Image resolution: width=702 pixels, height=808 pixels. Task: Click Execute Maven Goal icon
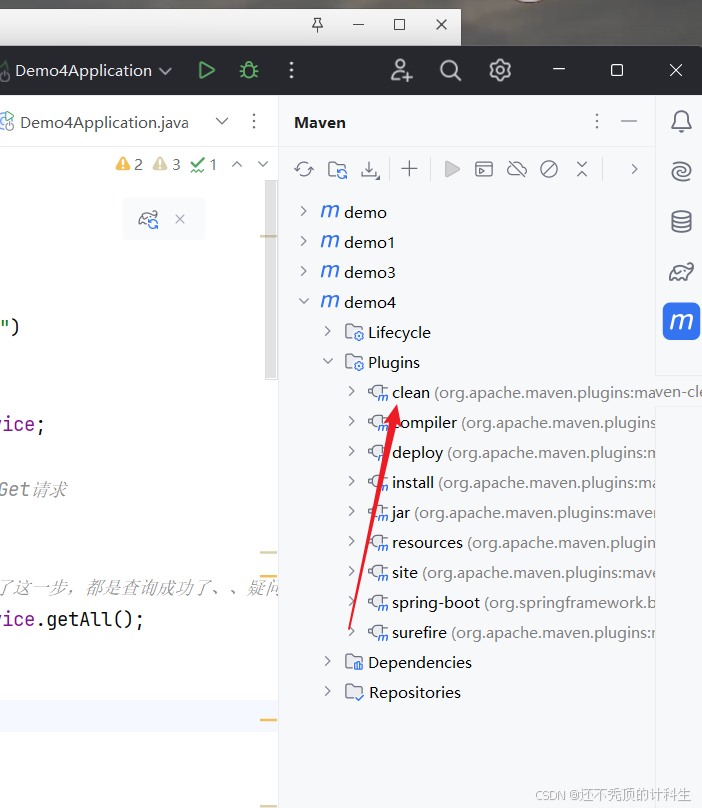coord(484,169)
